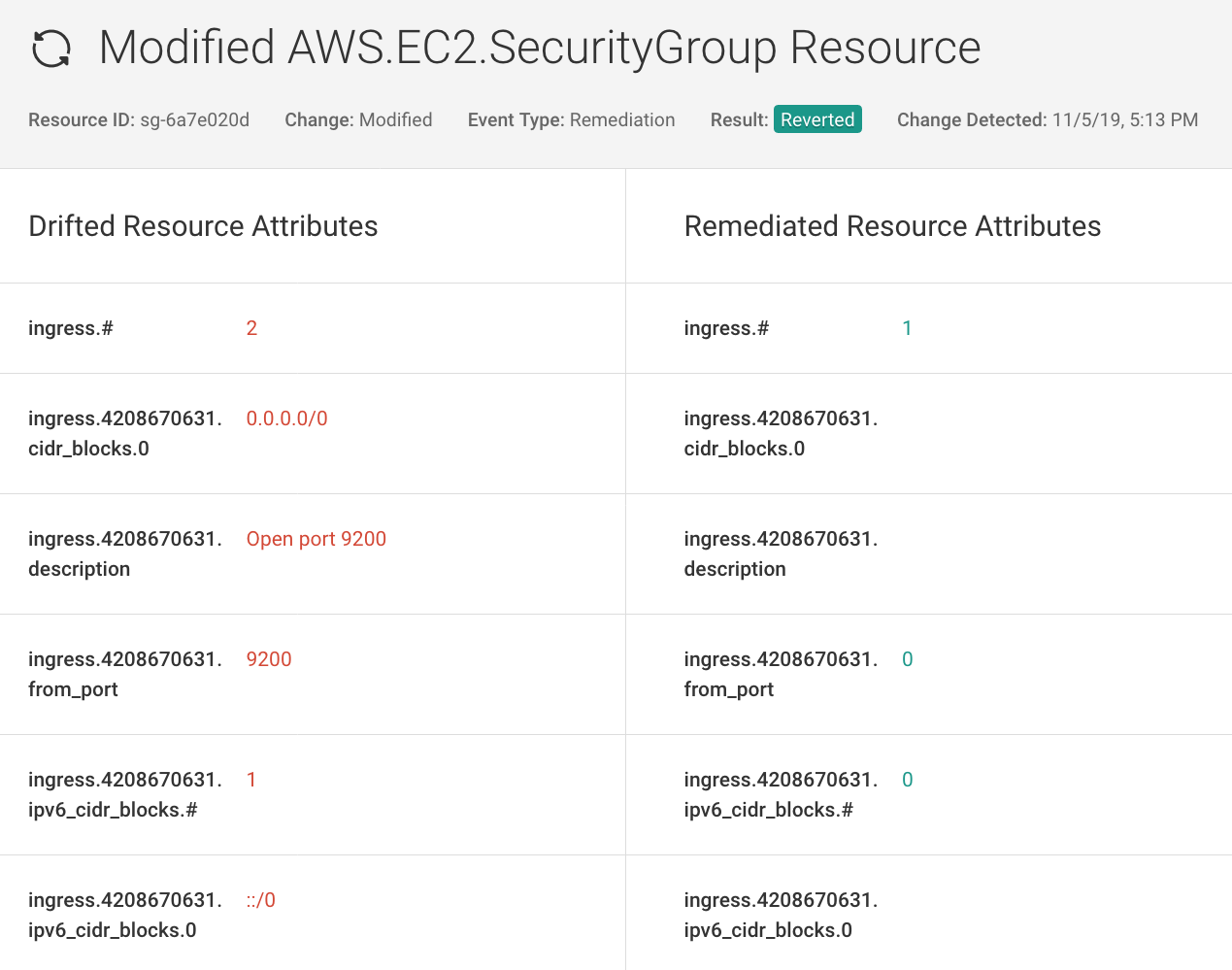Click the Open port 9200 description value
1232x970 pixels.
[x=316, y=539]
